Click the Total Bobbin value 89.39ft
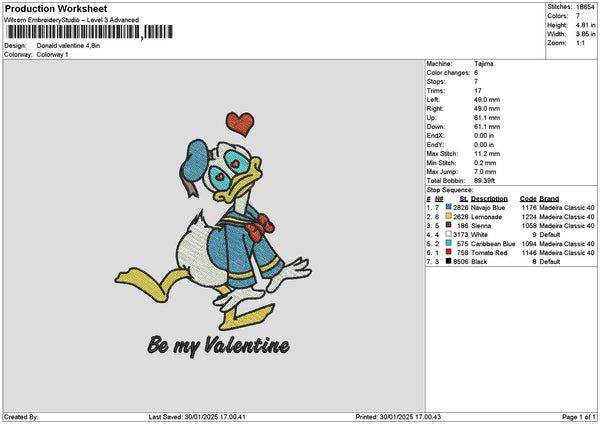The image size is (600, 424). pyautogui.click(x=484, y=181)
